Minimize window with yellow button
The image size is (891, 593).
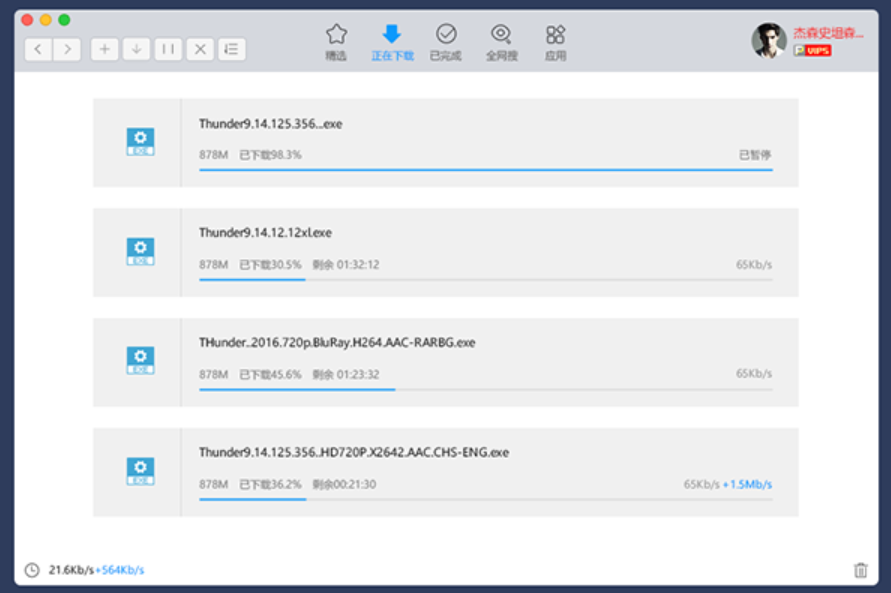[45, 20]
